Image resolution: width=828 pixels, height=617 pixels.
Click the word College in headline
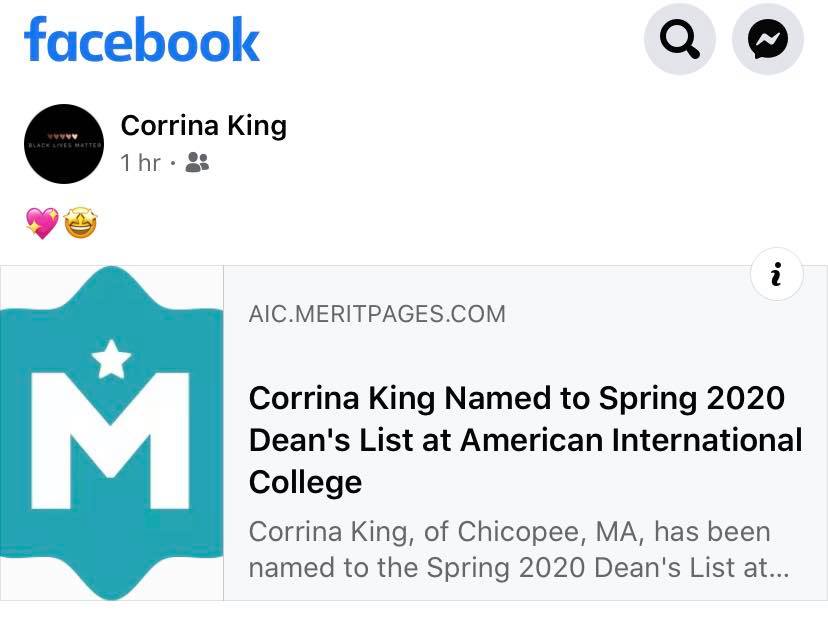point(305,482)
